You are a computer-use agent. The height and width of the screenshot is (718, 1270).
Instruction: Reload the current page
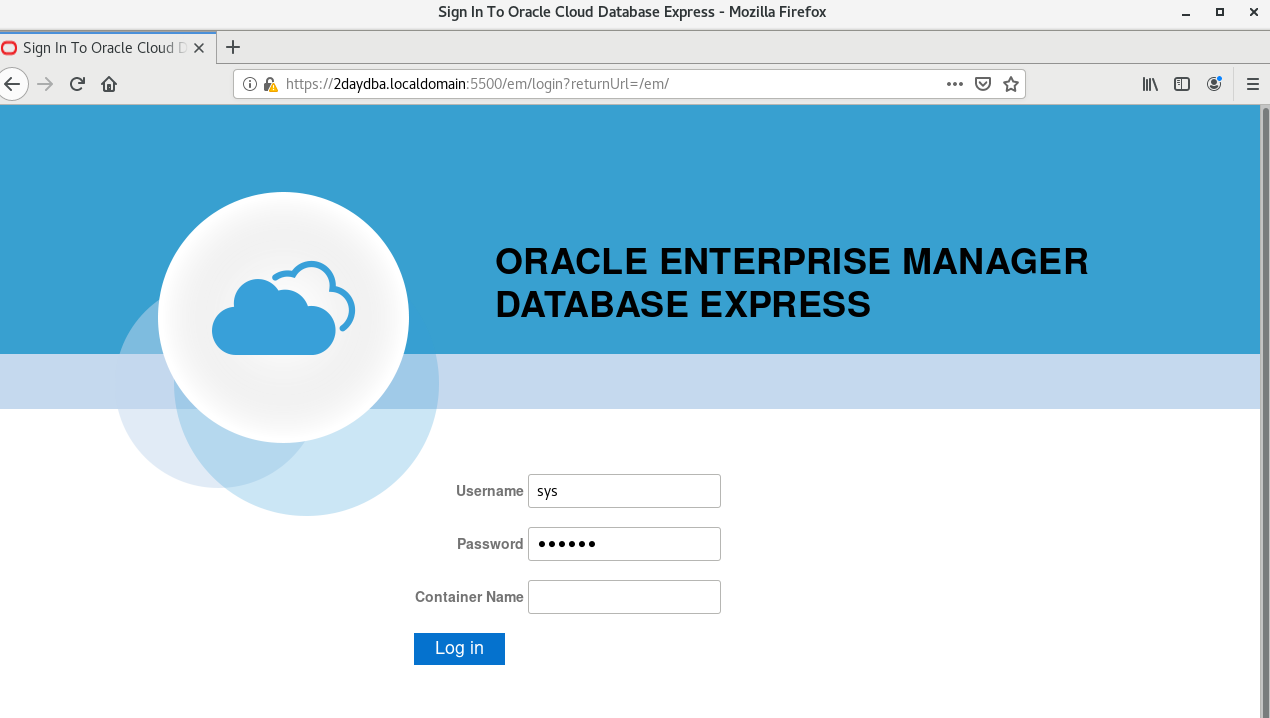[x=77, y=84]
